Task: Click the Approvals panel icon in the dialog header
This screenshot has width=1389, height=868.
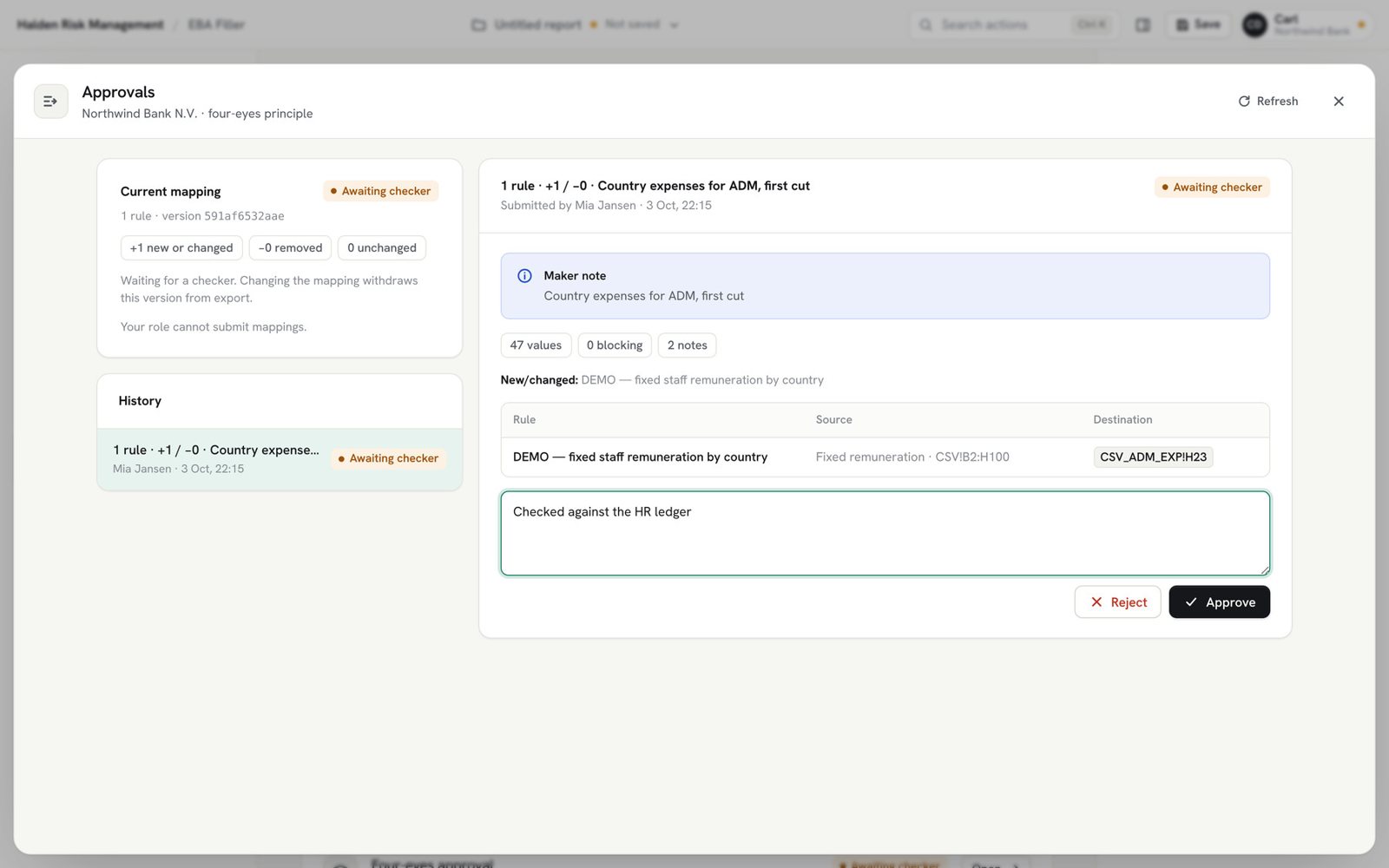Action: pos(50,102)
